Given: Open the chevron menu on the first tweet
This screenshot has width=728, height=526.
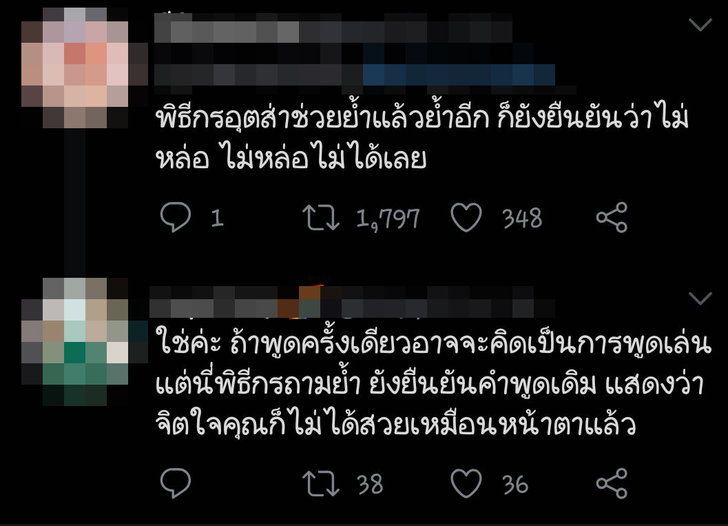Looking at the screenshot, I should (x=701, y=24).
